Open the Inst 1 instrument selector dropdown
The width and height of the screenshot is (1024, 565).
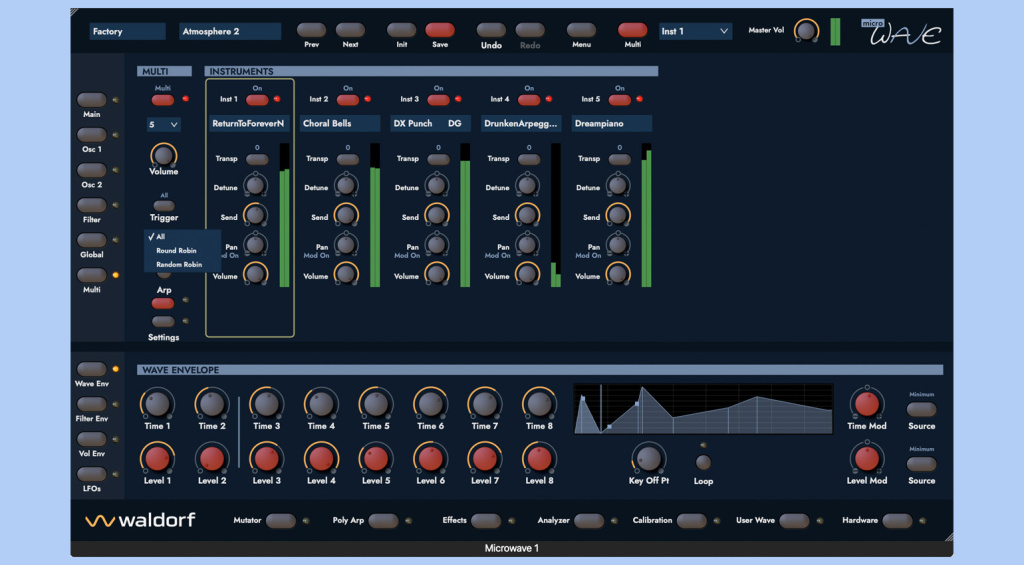[695, 31]
